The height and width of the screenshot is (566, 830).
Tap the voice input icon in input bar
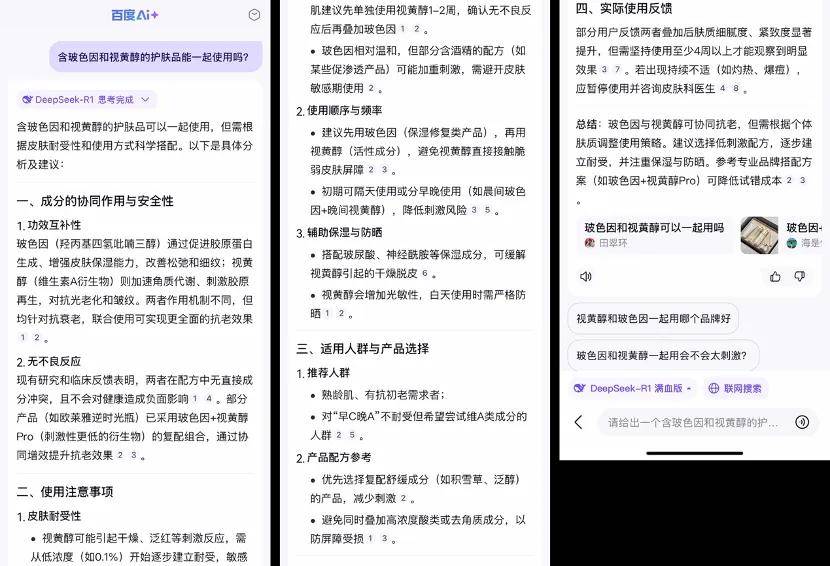point(802,422)
